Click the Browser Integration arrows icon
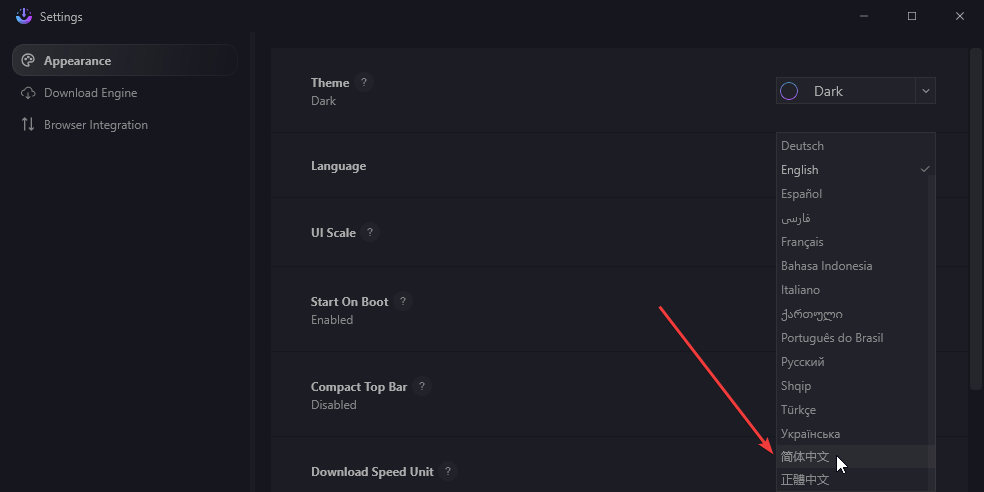Screen dimensions: 984x492 pos(28,125)
